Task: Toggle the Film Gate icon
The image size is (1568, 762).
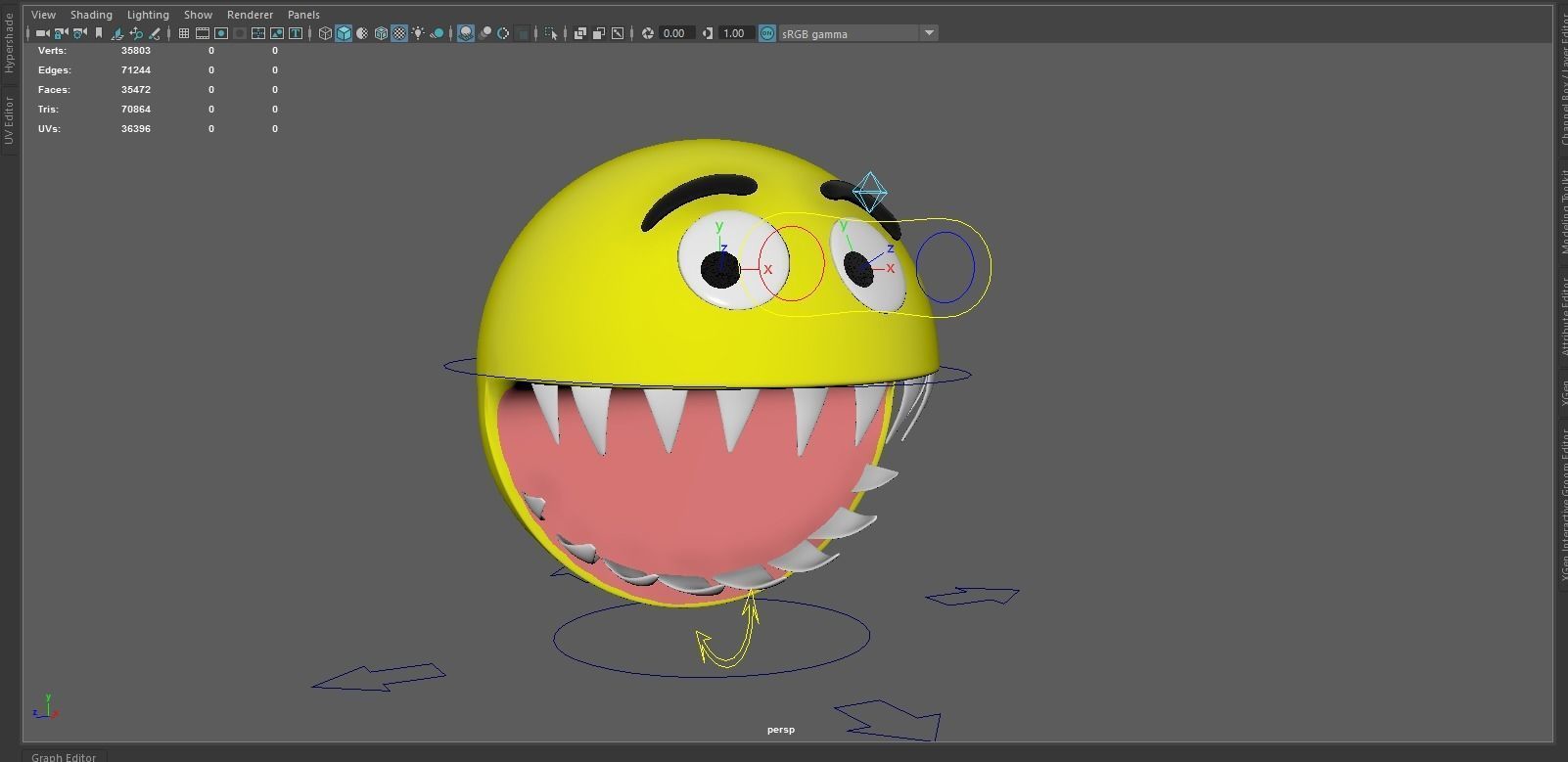Action: tap(203, 33)
